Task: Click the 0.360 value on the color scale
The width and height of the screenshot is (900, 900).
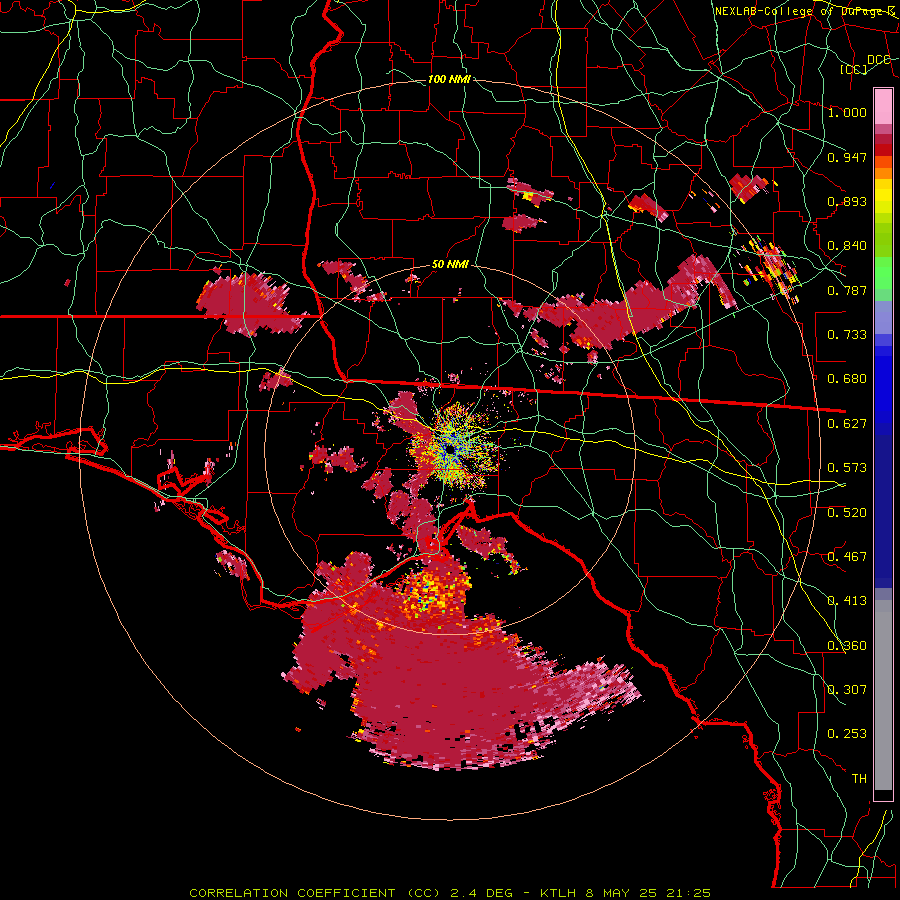Action: pos(847,646)
